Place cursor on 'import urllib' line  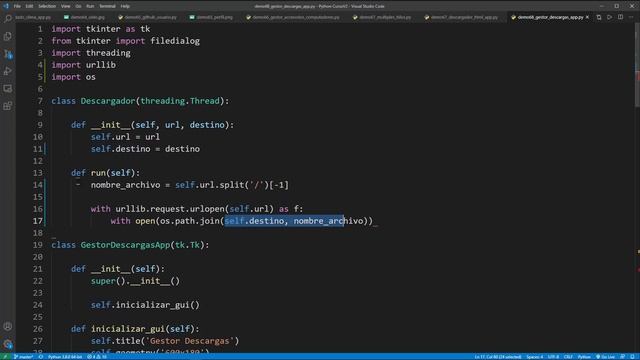(83, 65)
